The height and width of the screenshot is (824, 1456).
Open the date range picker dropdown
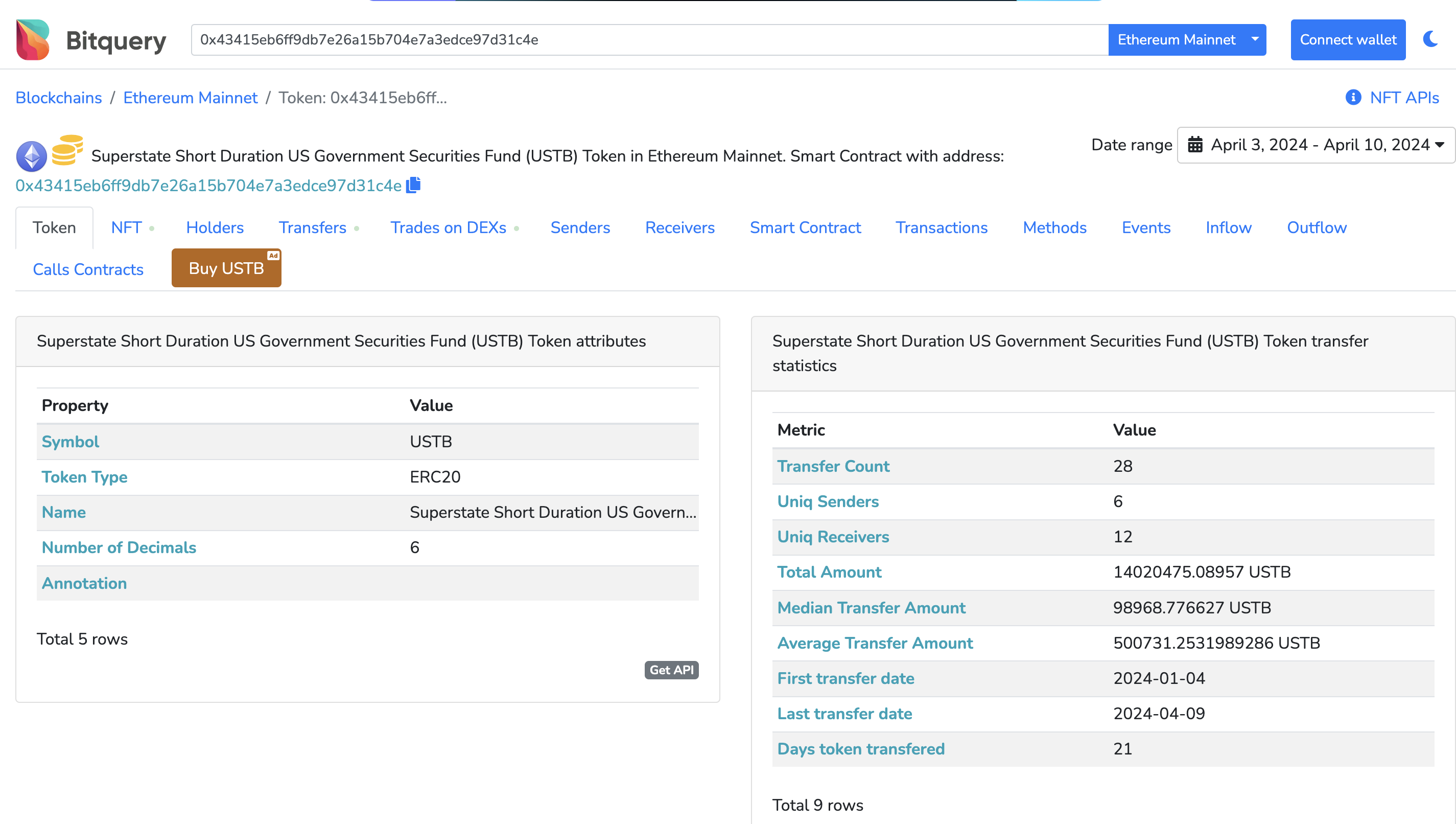1316,145
